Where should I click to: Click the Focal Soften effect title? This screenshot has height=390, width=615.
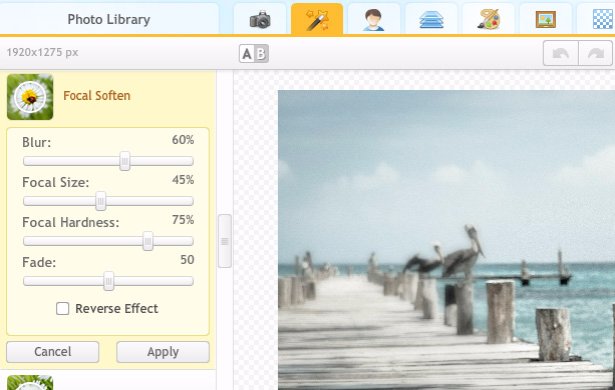pyautogui.click(x=96, y=96)
